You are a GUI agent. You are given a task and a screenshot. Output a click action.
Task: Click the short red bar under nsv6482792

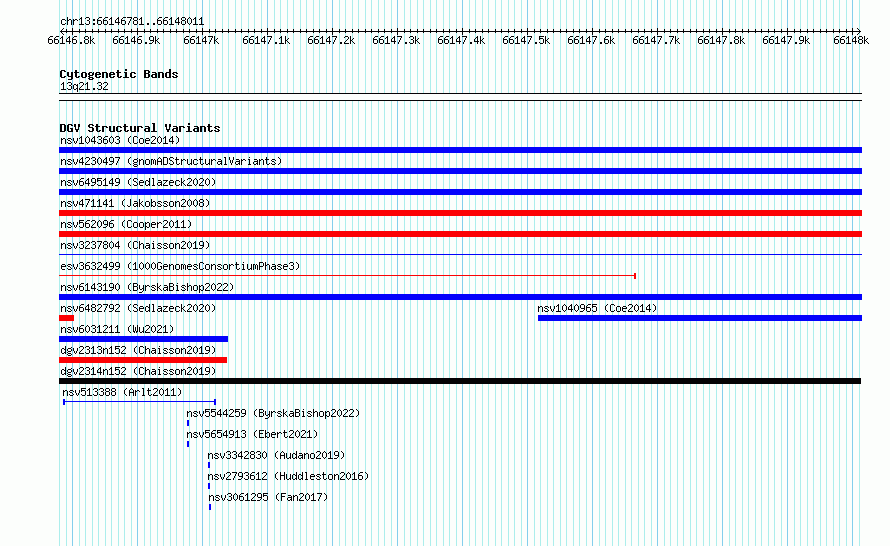pos(66,318)
